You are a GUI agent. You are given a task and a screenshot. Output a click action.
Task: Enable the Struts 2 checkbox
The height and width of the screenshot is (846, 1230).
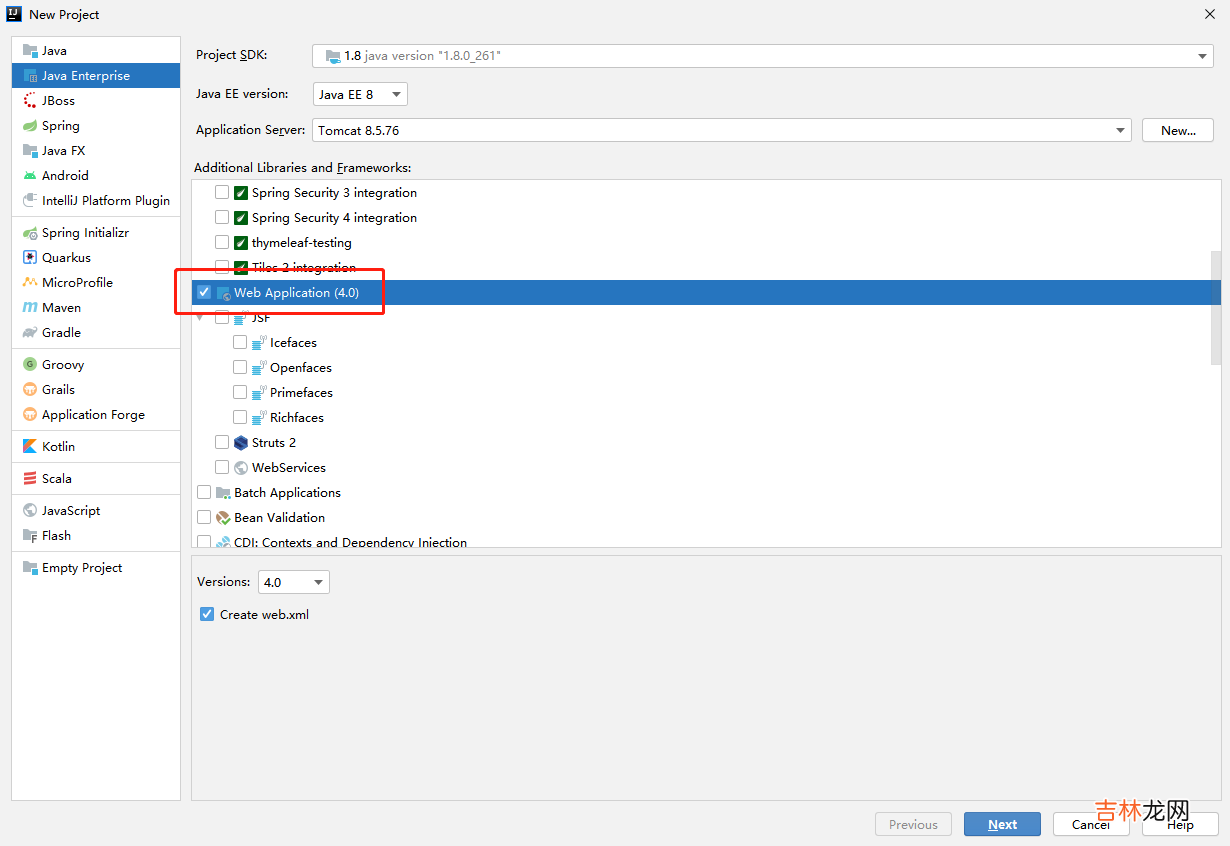click(x=222, y=443)
